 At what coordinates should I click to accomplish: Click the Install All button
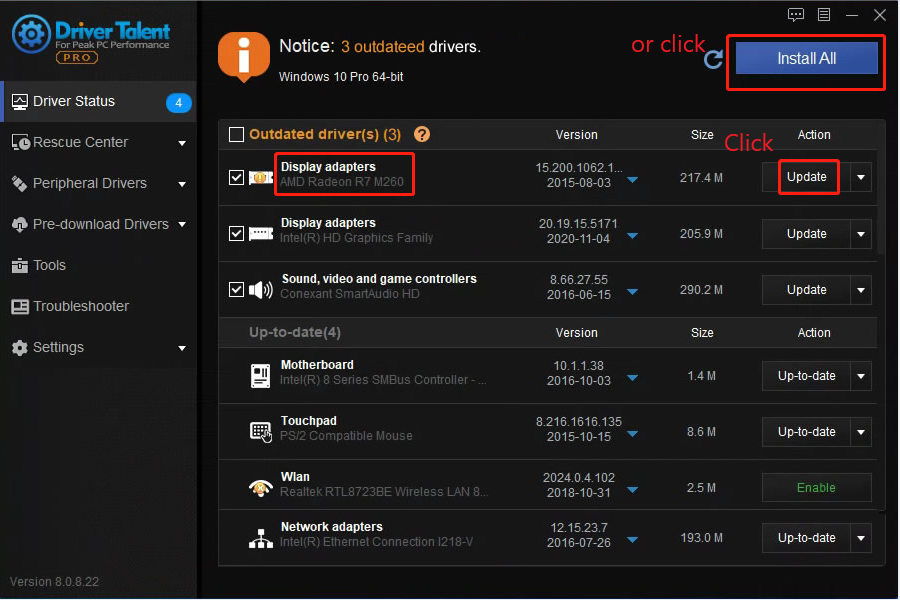[x=806, y=58]
